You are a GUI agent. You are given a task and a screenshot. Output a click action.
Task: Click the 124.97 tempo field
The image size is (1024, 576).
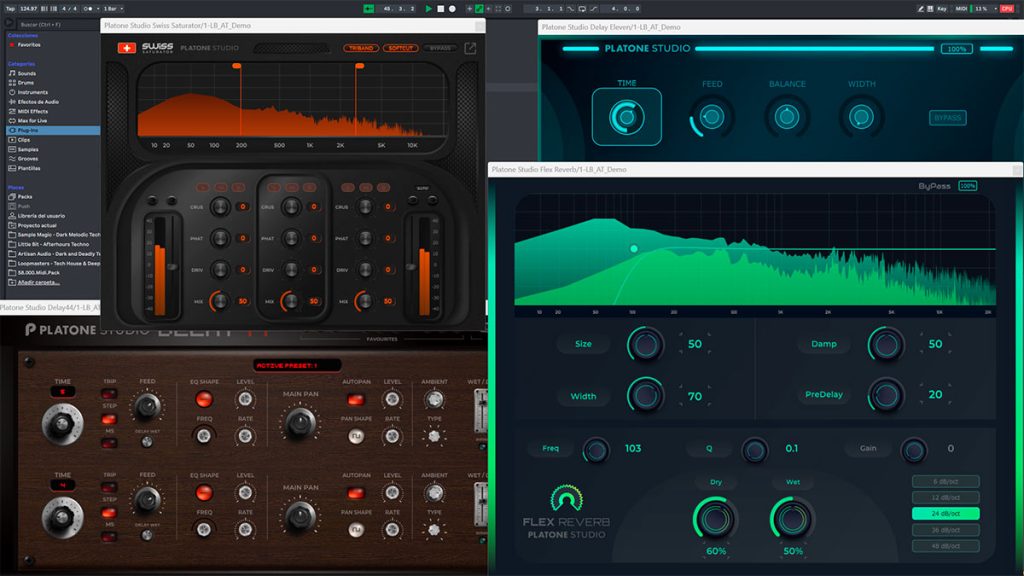click(x=28, y=8)
